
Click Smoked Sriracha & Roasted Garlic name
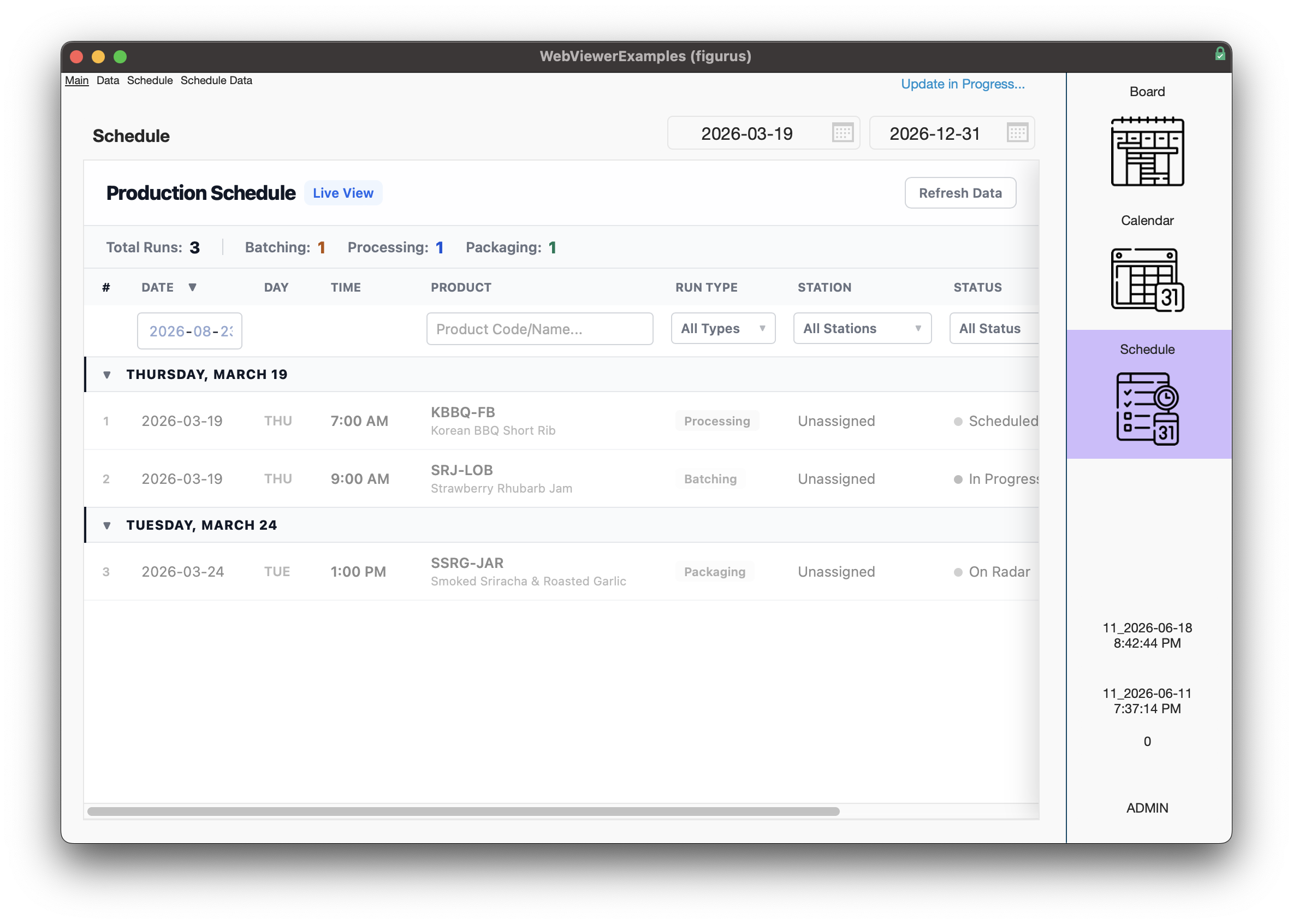[529, 582]
